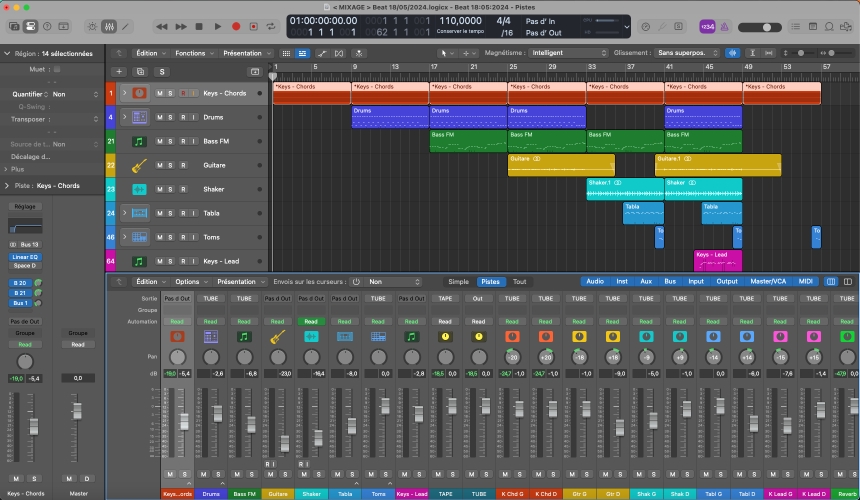Click the Shaker track waveform icon
Screen dimensions: 860x500
point(139,189)
